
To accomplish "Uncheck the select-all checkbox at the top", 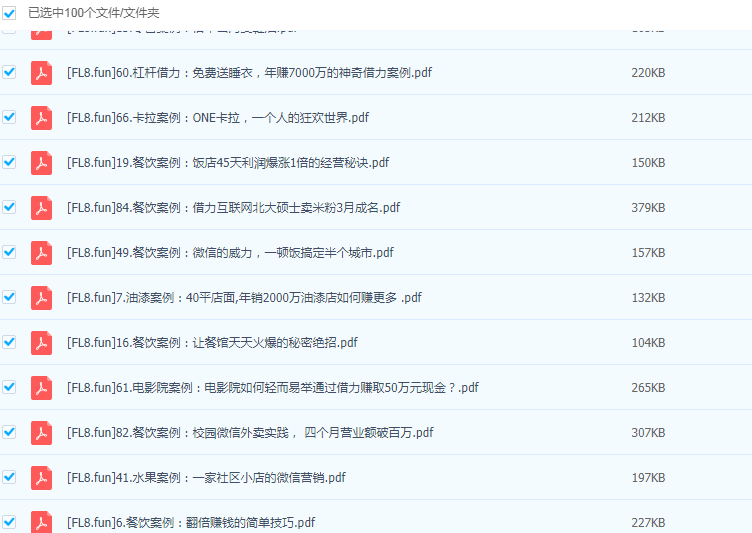I will point(10,13).
